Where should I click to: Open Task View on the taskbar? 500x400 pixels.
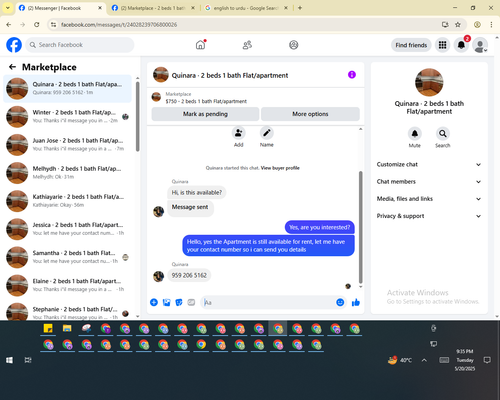click(28, 360)
